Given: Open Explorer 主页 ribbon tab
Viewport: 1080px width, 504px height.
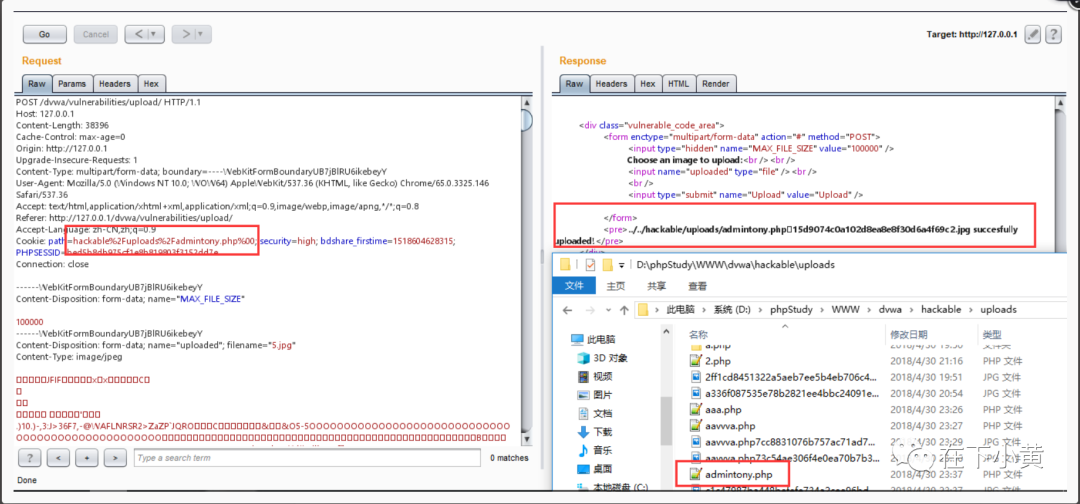Looking at the screenshot, I should pos(616,285).
